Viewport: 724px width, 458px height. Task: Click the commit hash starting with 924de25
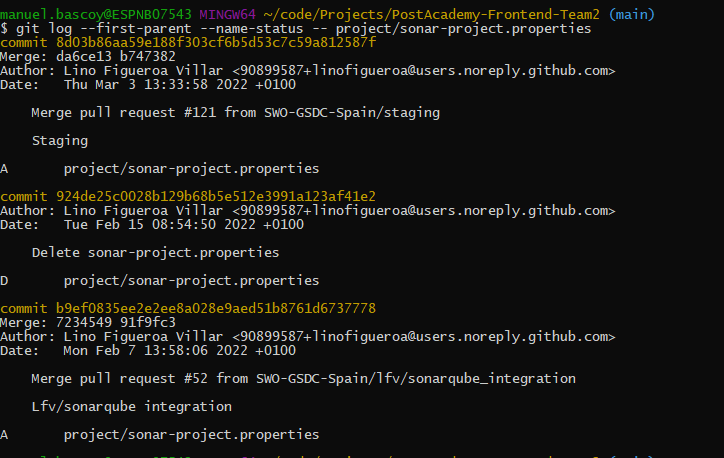coord(215,196)
